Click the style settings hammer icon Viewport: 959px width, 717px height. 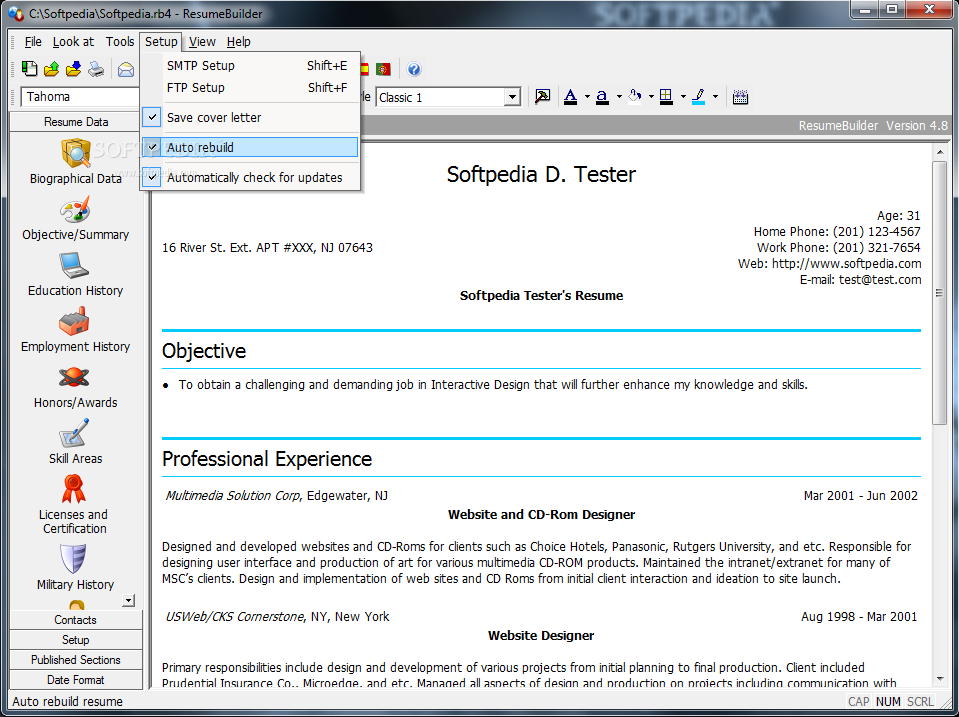(x=542, y=97)
